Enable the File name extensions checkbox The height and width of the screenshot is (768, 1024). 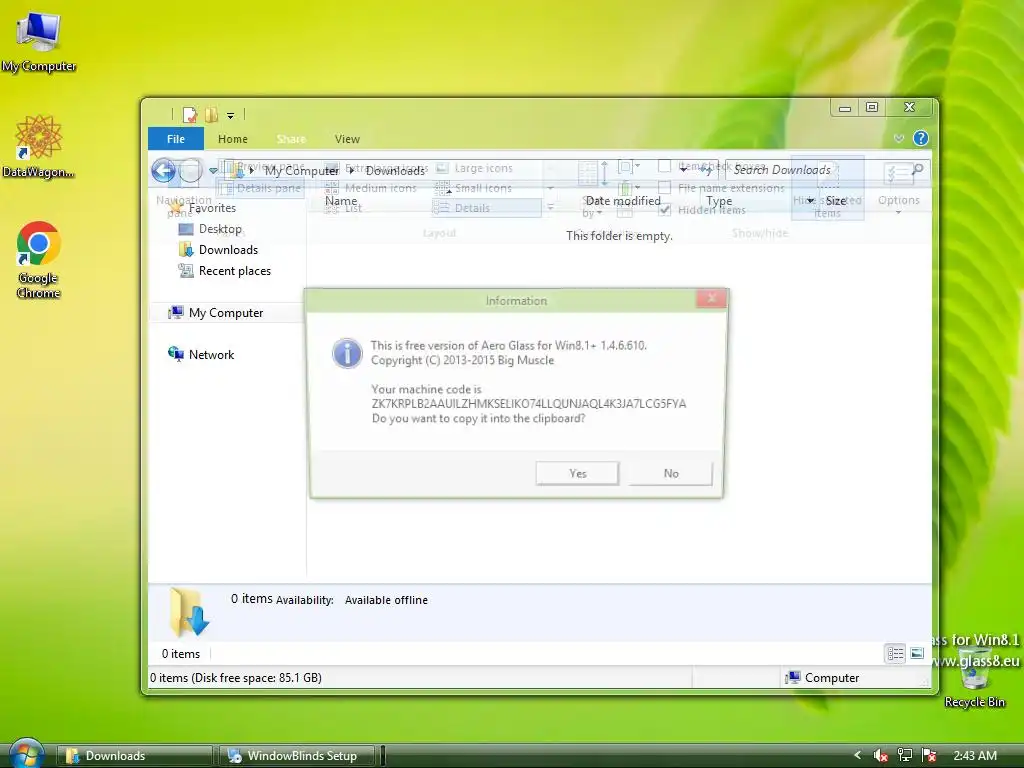pyautogui.click(x=664, y=187)
